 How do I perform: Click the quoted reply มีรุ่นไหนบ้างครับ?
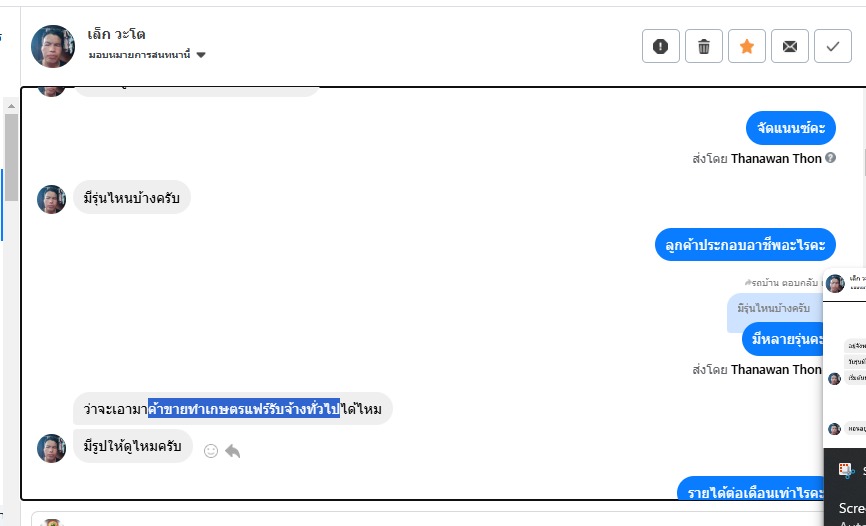click(x=773, y=308)
